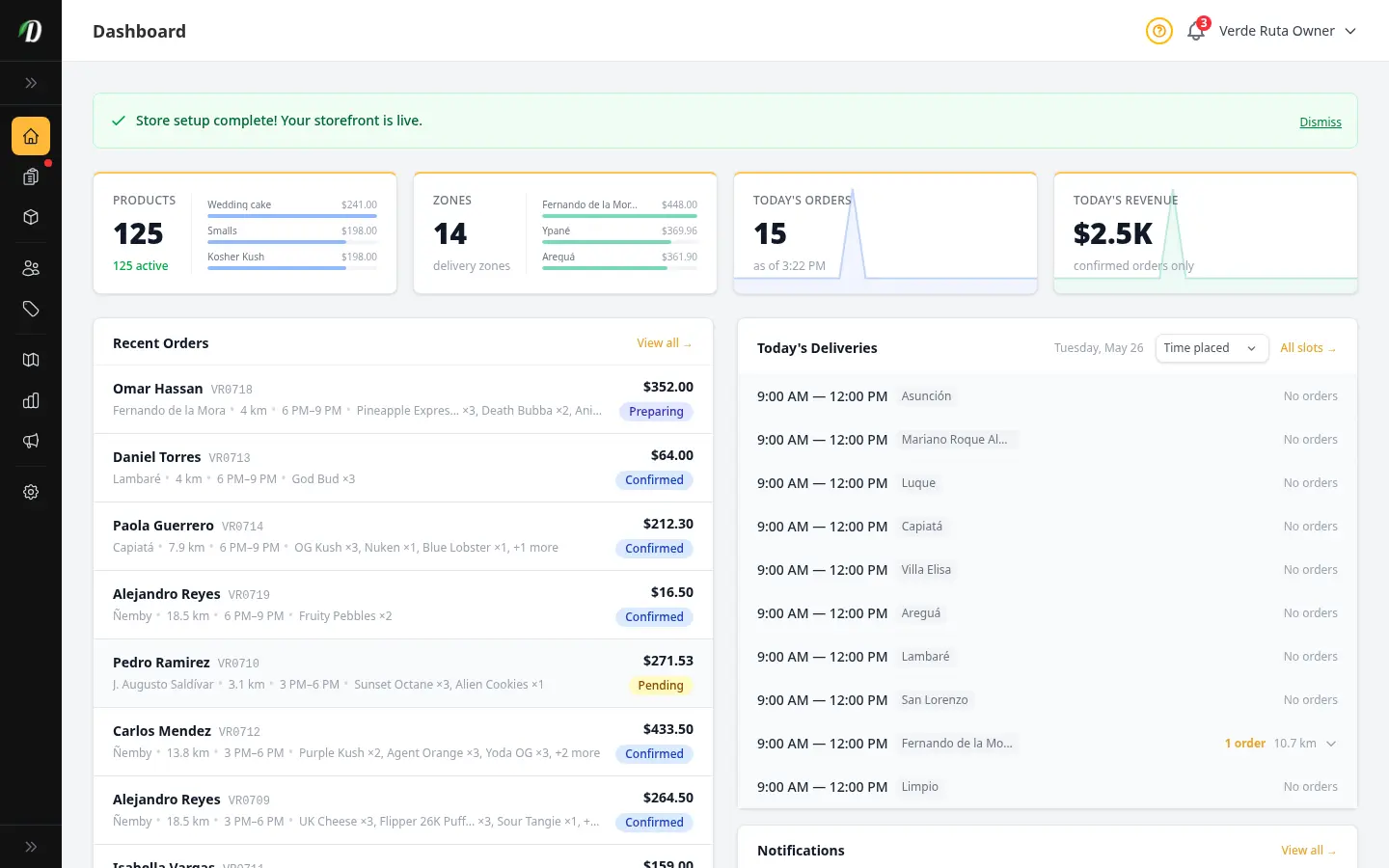Open the Home dashboard sidebar icon

click(x=31, y=136)
